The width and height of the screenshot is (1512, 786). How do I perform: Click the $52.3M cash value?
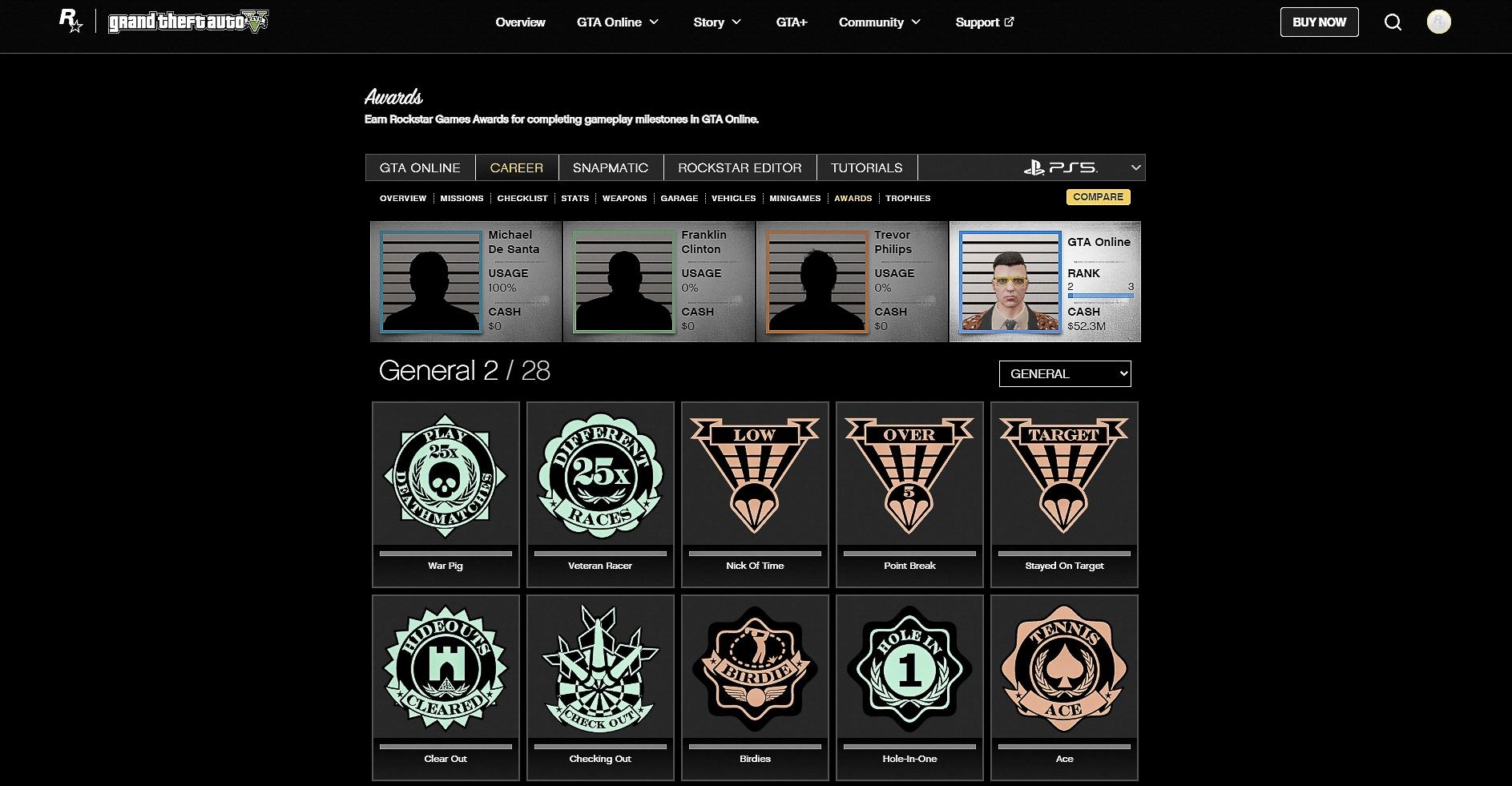pyautogui.click(x=1087, y=326)
